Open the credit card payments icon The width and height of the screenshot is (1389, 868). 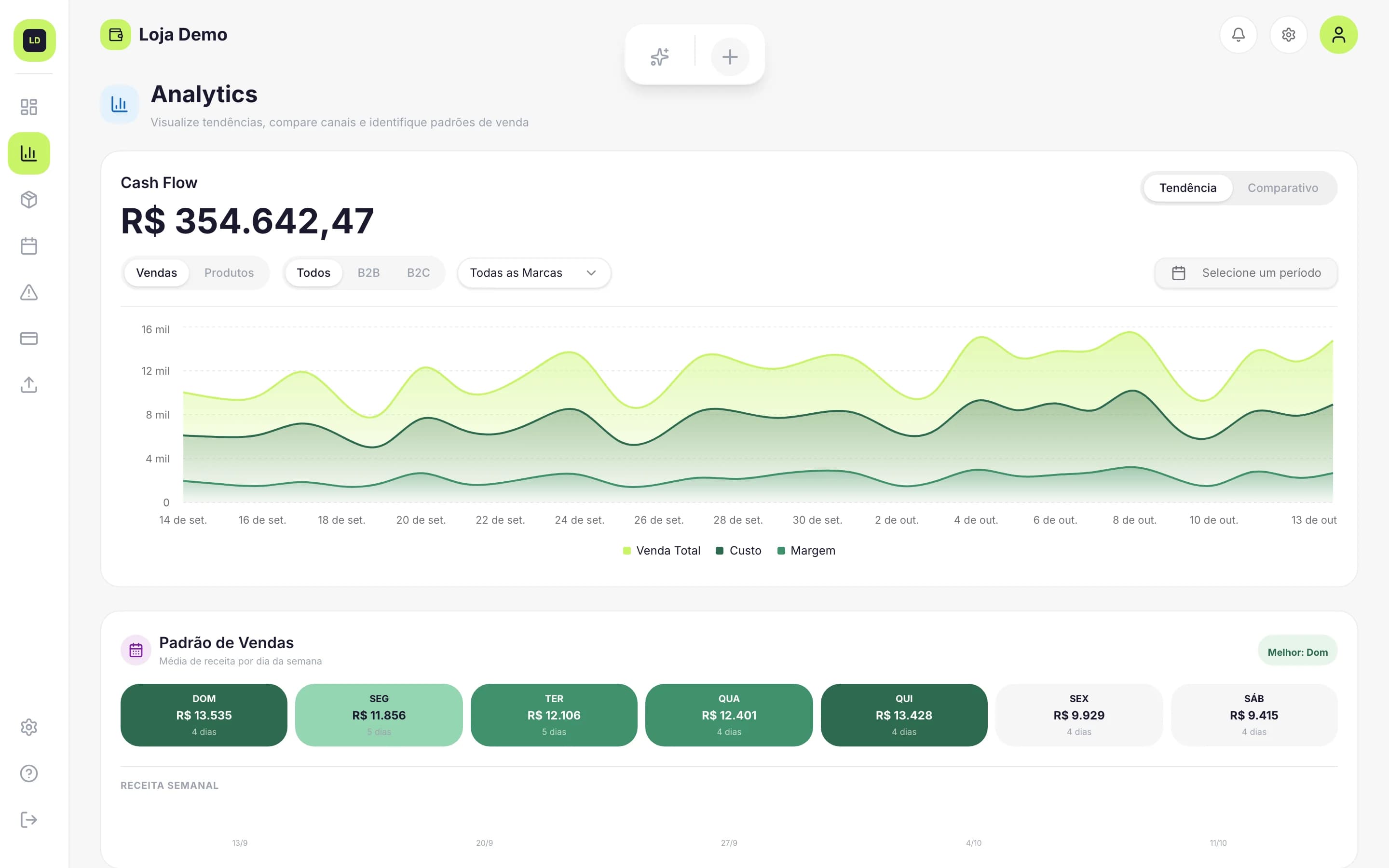coord(29,338)
